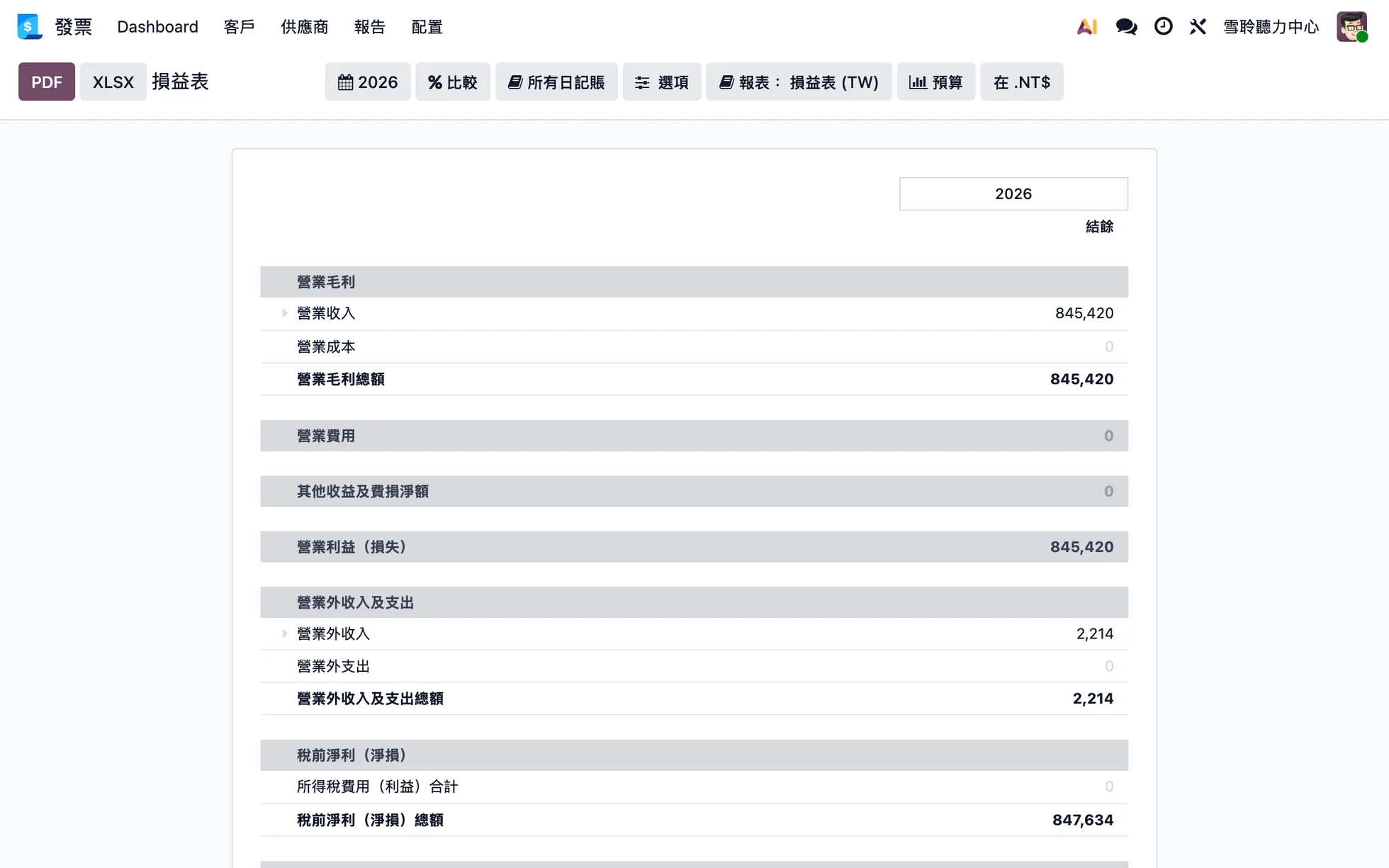Select the 營業毛利總額 row label
This screenshot has width=1389, height=868.
coord(341,379)
